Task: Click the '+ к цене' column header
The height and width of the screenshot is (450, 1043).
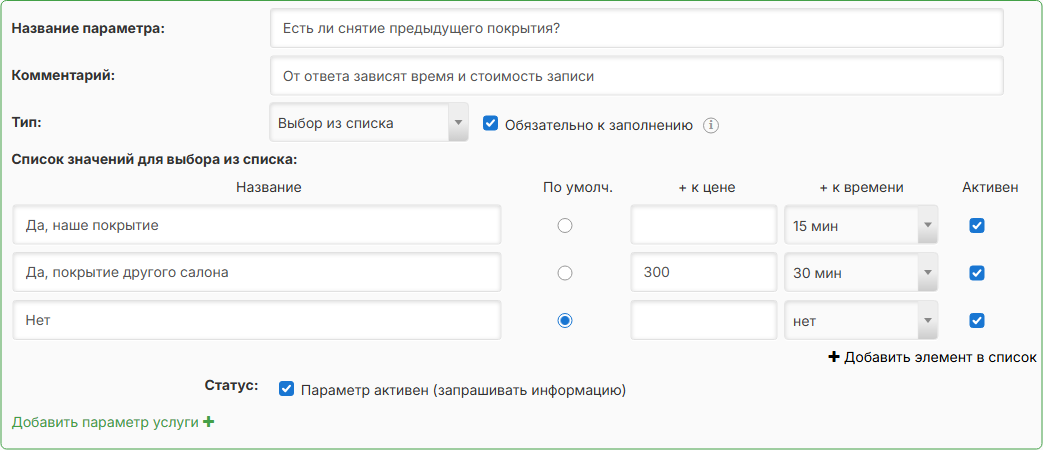Action: 706,187
